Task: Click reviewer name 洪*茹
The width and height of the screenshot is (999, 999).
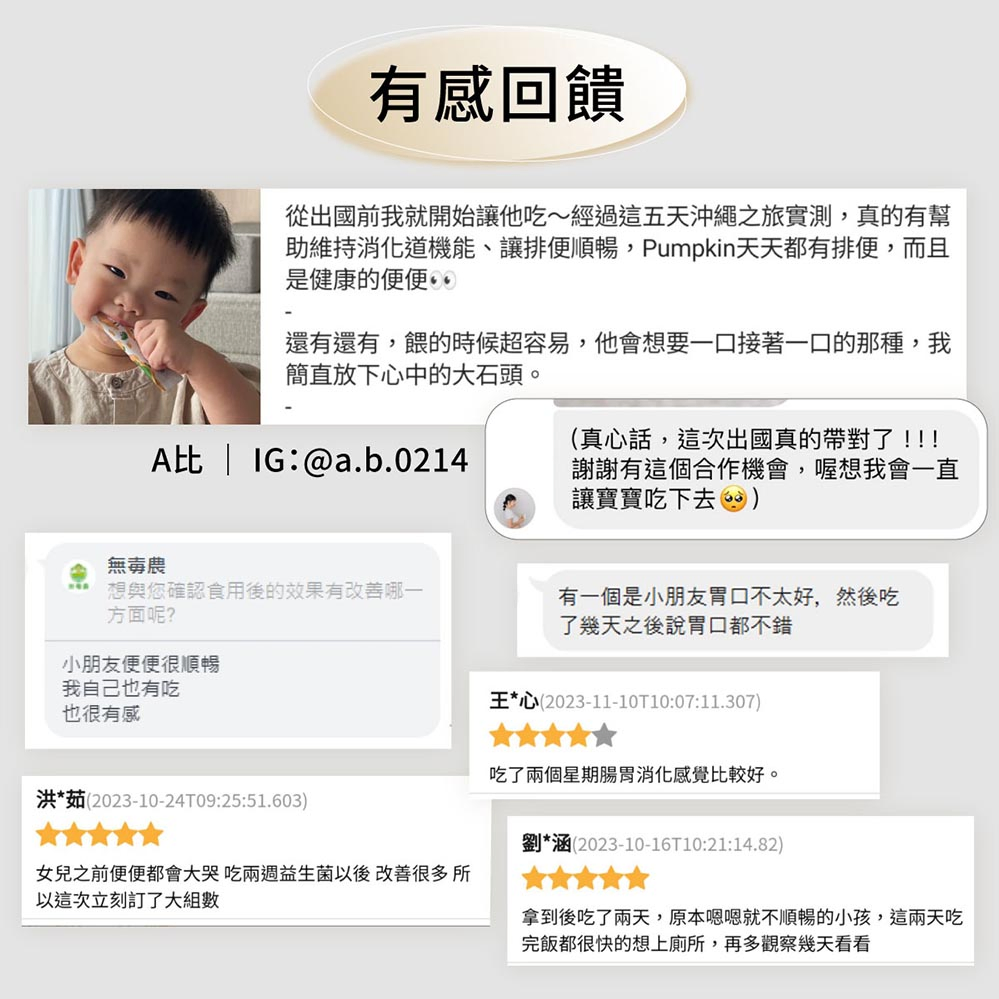Action: pos(61,800)
